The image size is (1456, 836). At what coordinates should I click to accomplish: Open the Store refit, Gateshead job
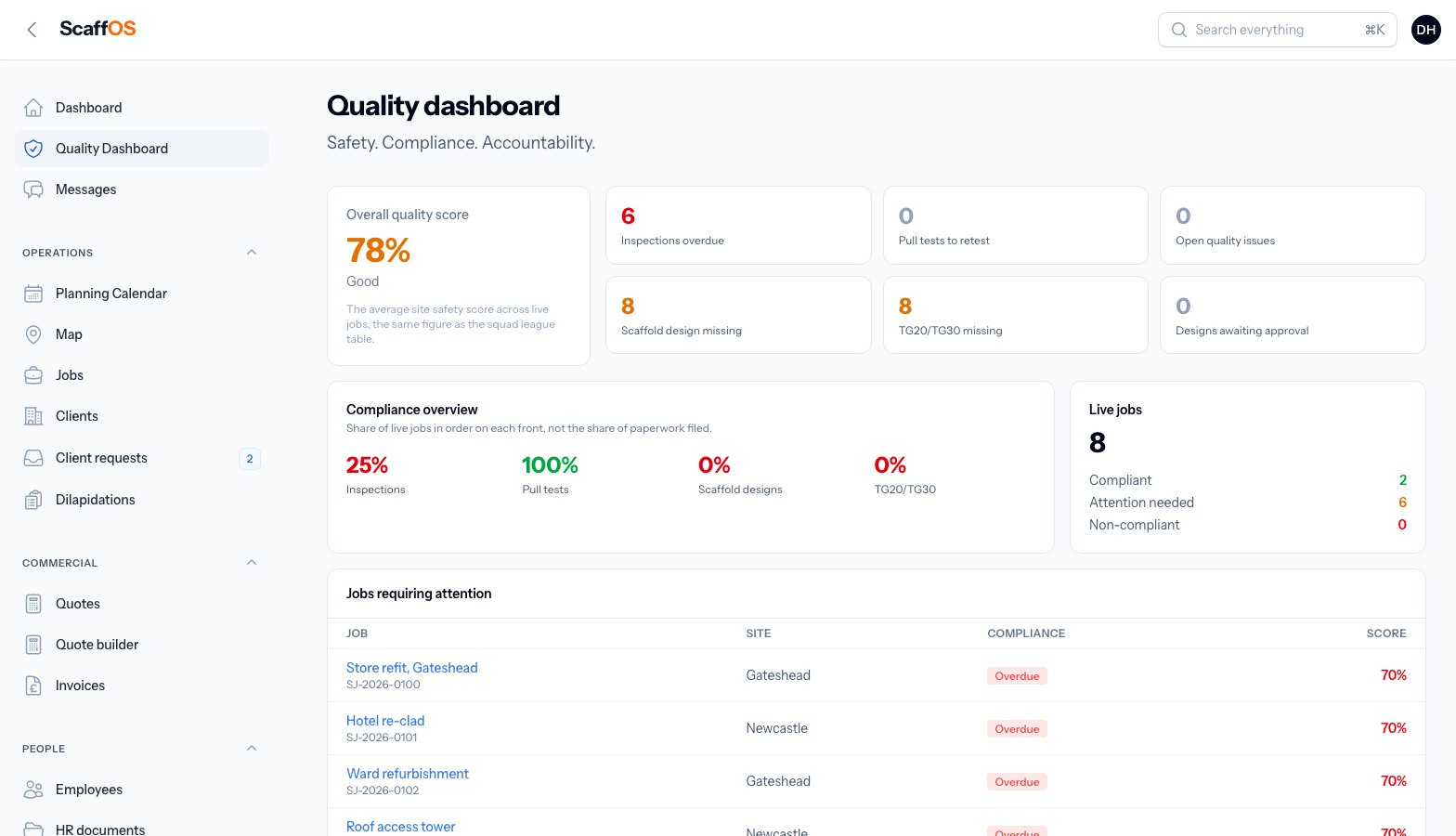tap(412, 668)
